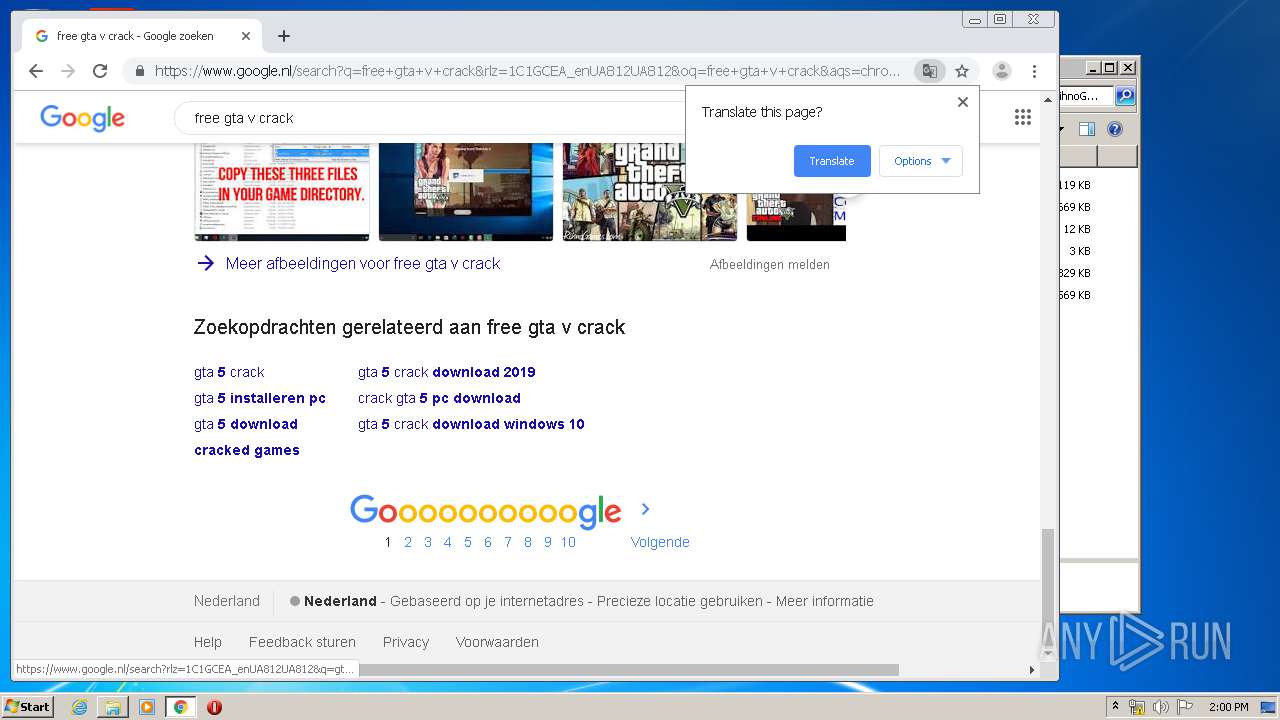Go to results page 3
The width and height of the screenshot is (1280, 720).
[428, 542]
